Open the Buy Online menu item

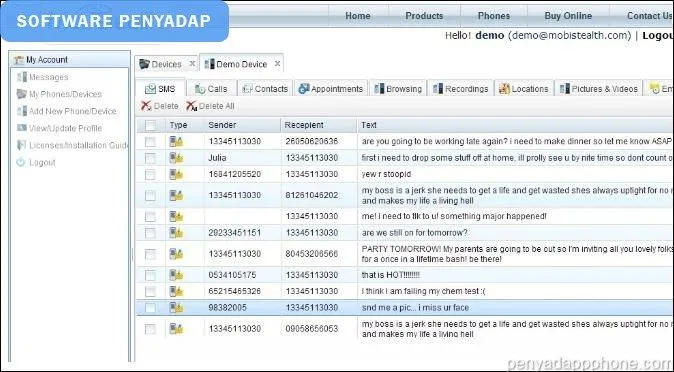[x=568, y=16]
